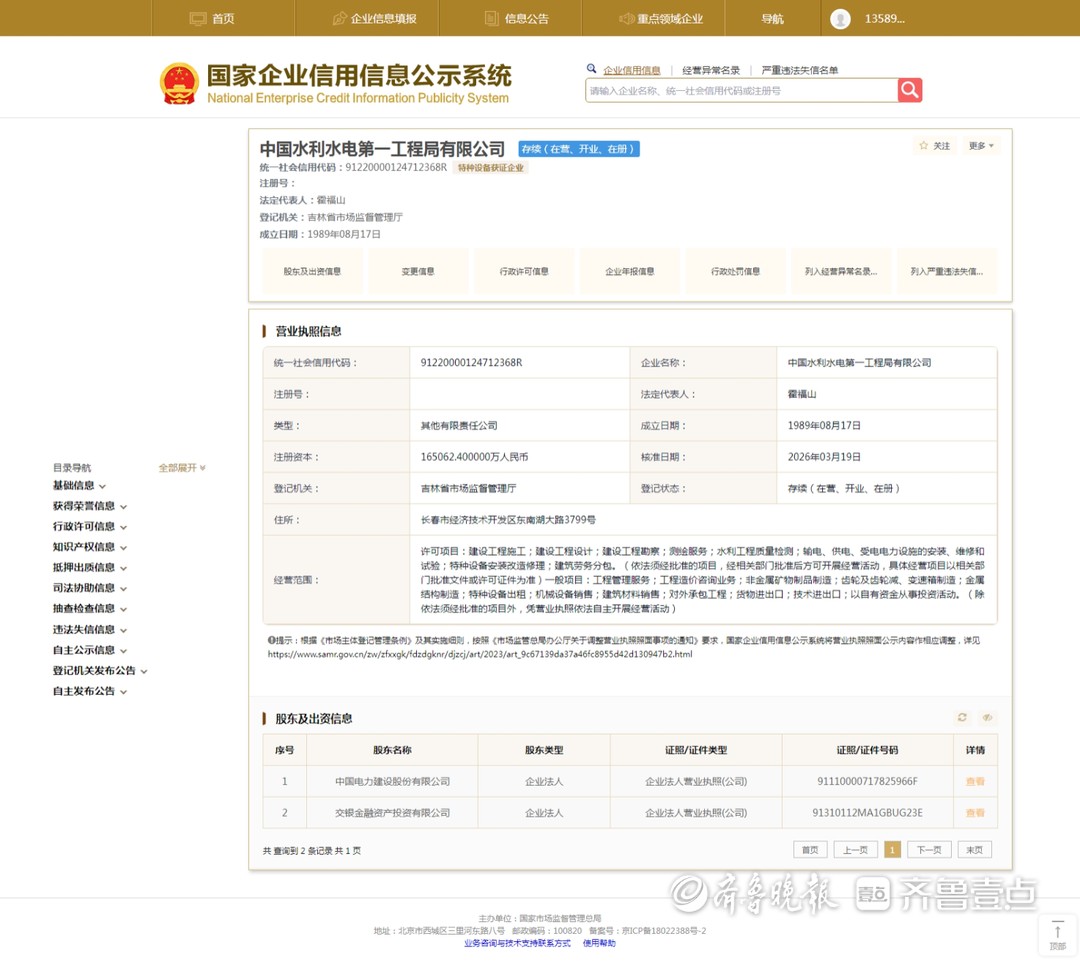Click the 下一页 pagination button

pyautogui.click(x=928, y=849)
